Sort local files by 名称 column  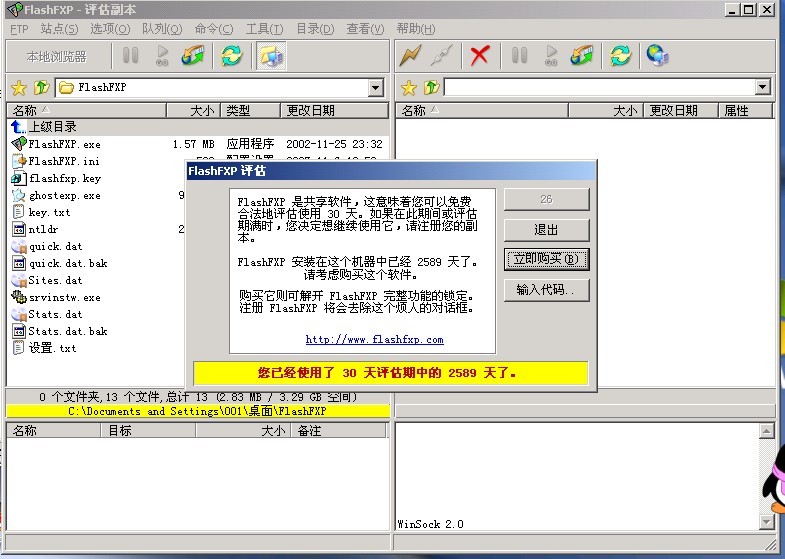(86, 111)
